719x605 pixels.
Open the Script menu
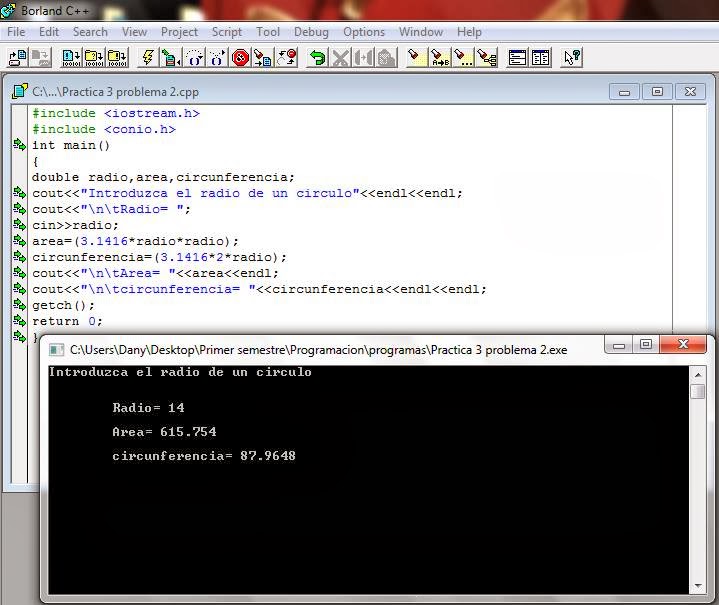tap(227, 32)
